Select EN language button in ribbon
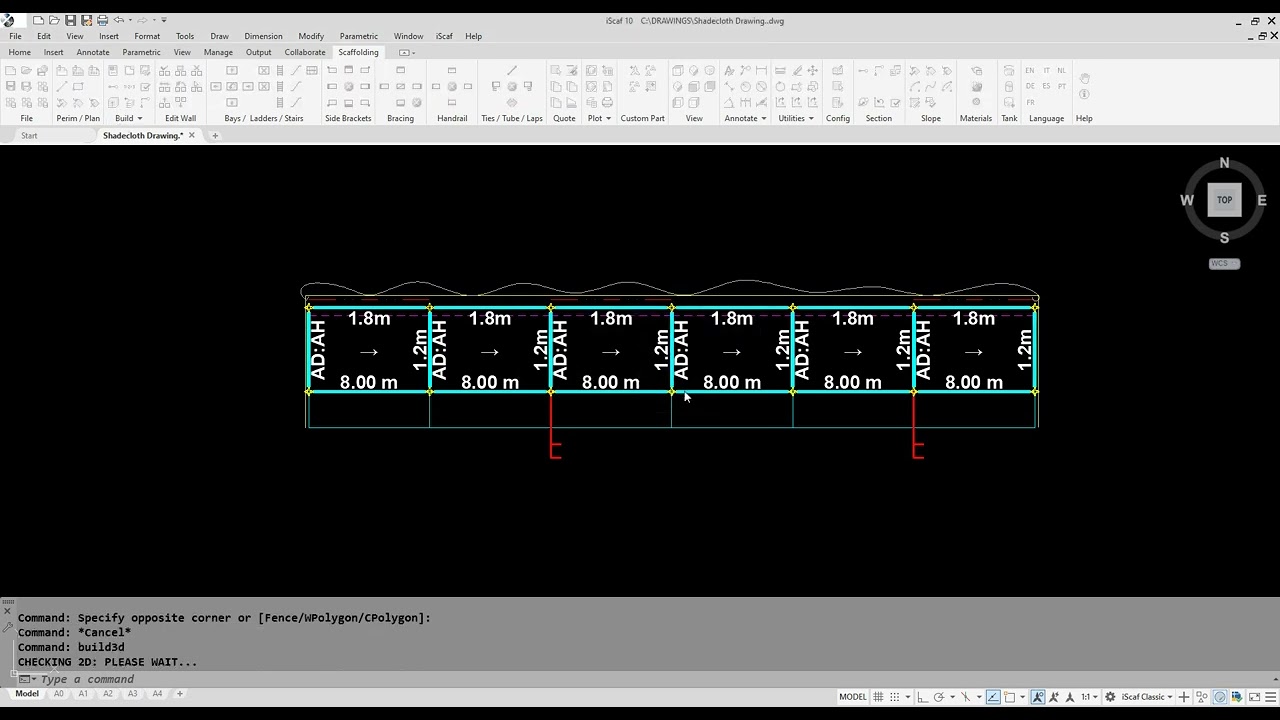This screenshot has height=720, width=1280. point(1030,70)
